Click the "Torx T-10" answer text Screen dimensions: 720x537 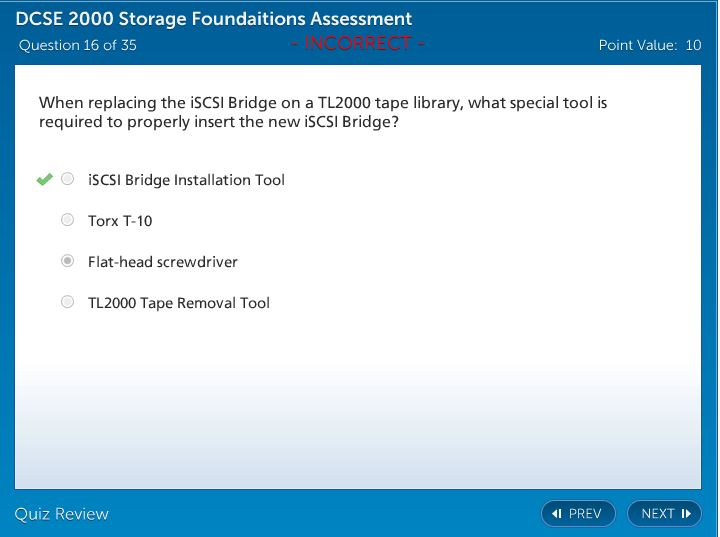(120, 221)
